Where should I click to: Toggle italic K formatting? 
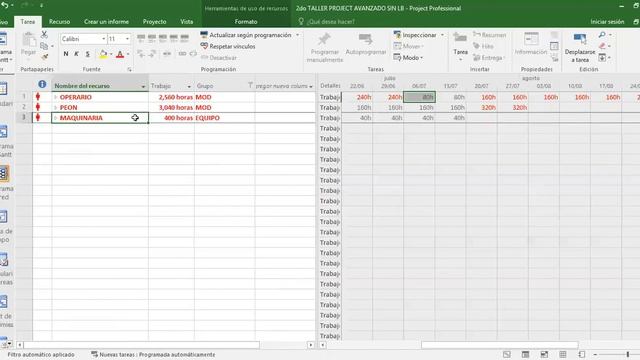(x=76, y=54)
